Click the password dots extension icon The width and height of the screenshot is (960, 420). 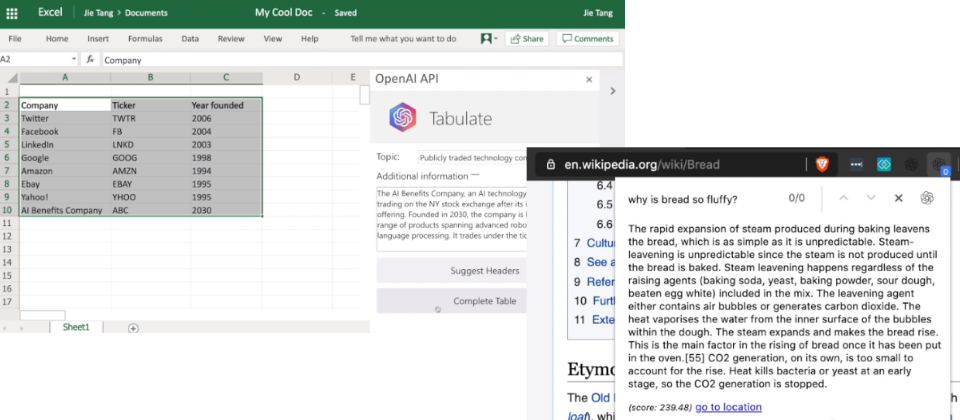coord(855,164)
